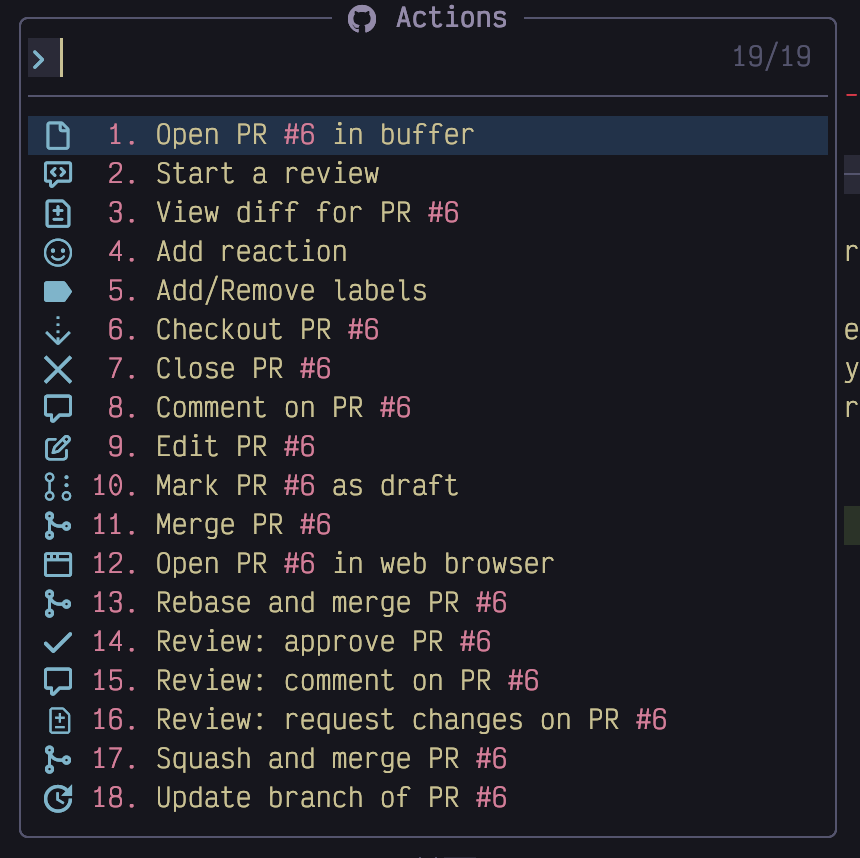860x858 pixels.
Task: Click the diff icon beside "View diff for PR #6"
Action: (x=57, y=212)
